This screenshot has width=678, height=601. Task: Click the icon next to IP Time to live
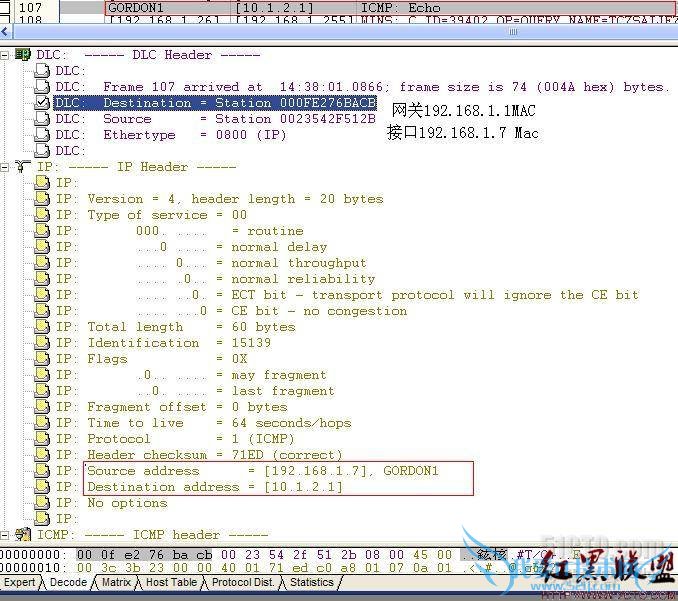tap(41, 423)
